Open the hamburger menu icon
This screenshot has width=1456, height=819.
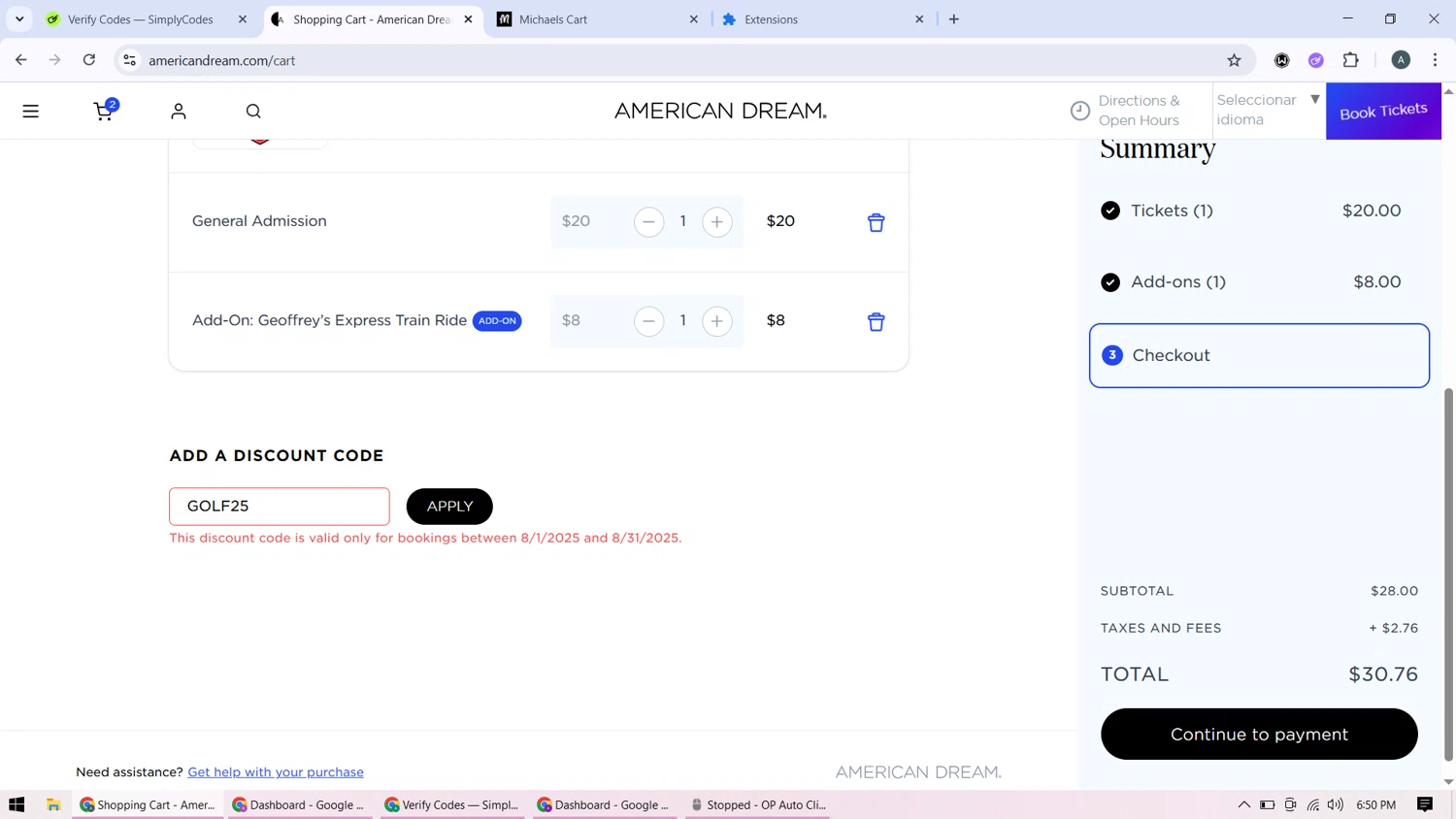click(31, 111)
